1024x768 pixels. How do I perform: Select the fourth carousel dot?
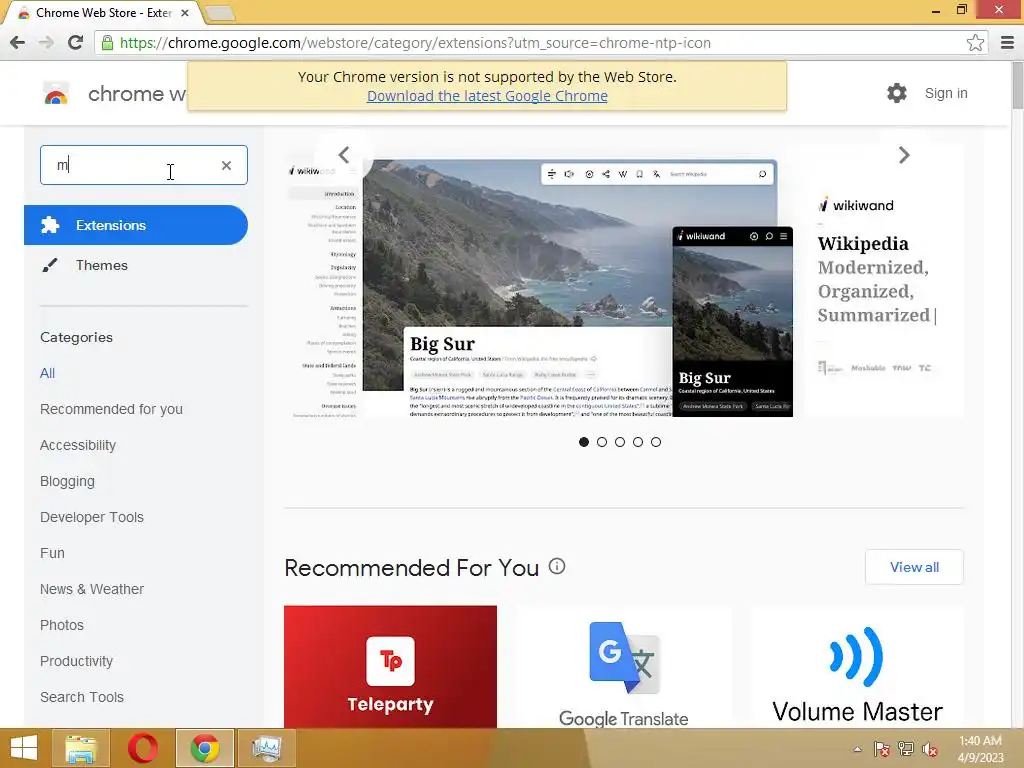638,442
